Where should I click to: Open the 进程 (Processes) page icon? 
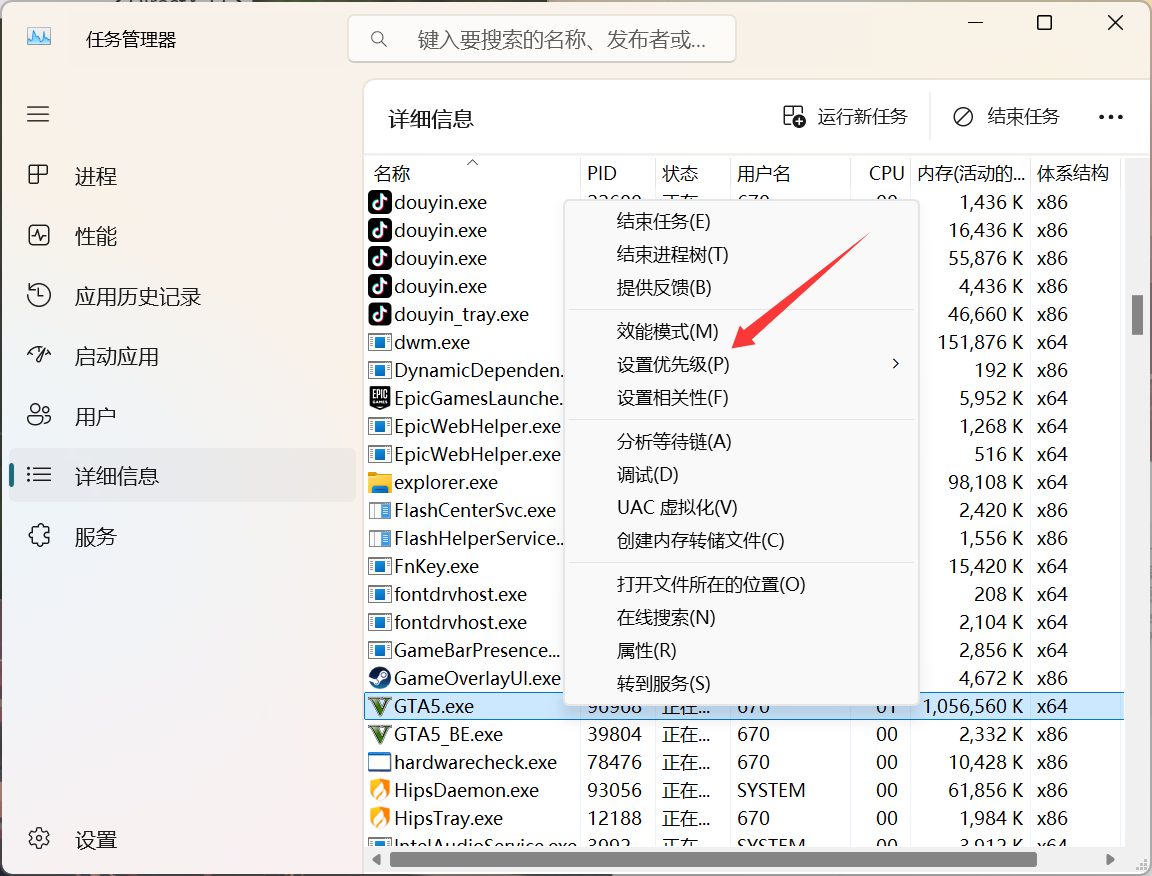click(38, 176)
